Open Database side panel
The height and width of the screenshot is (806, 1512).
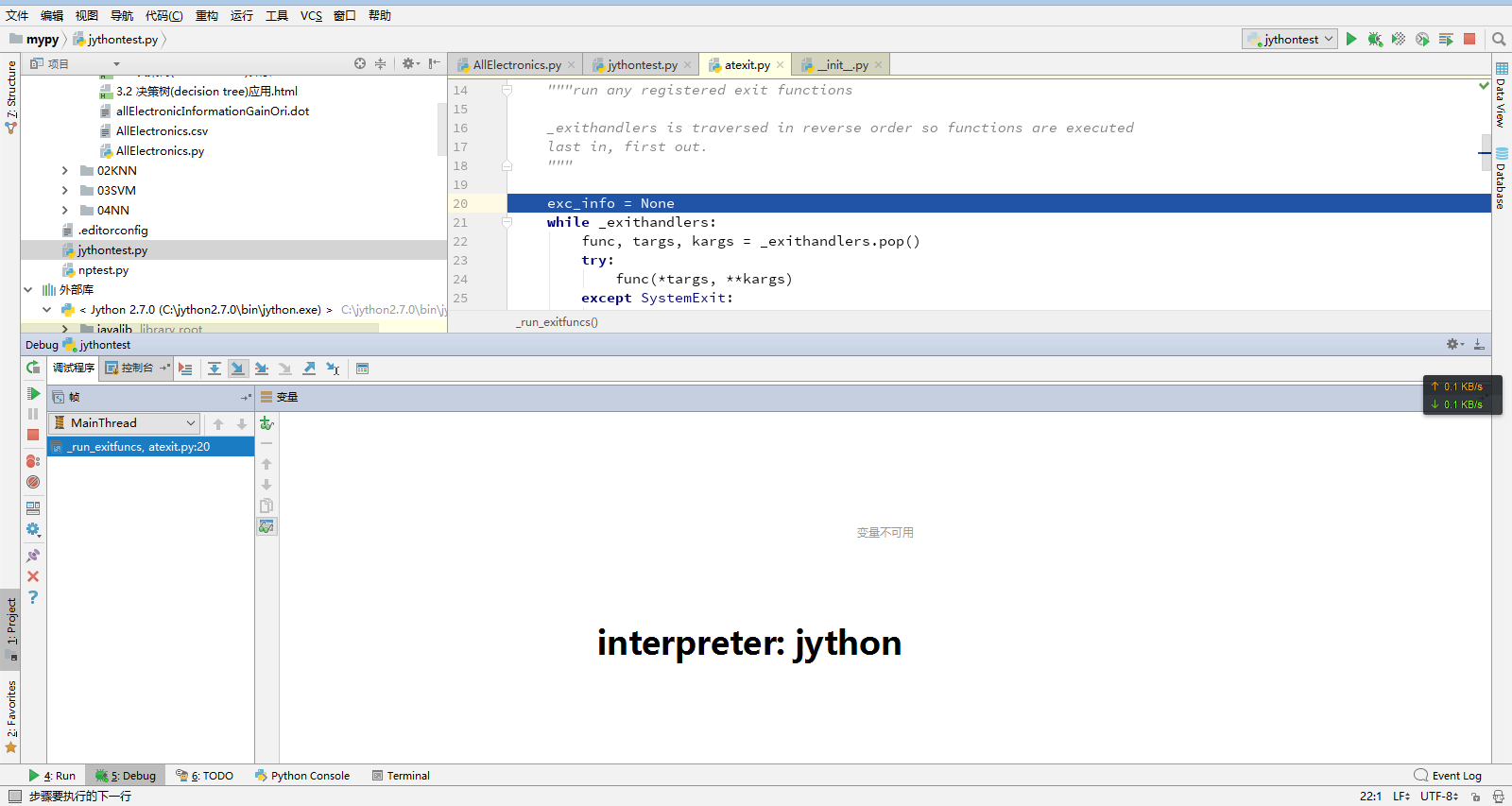pyautogui.click(x=1501, y=178)
